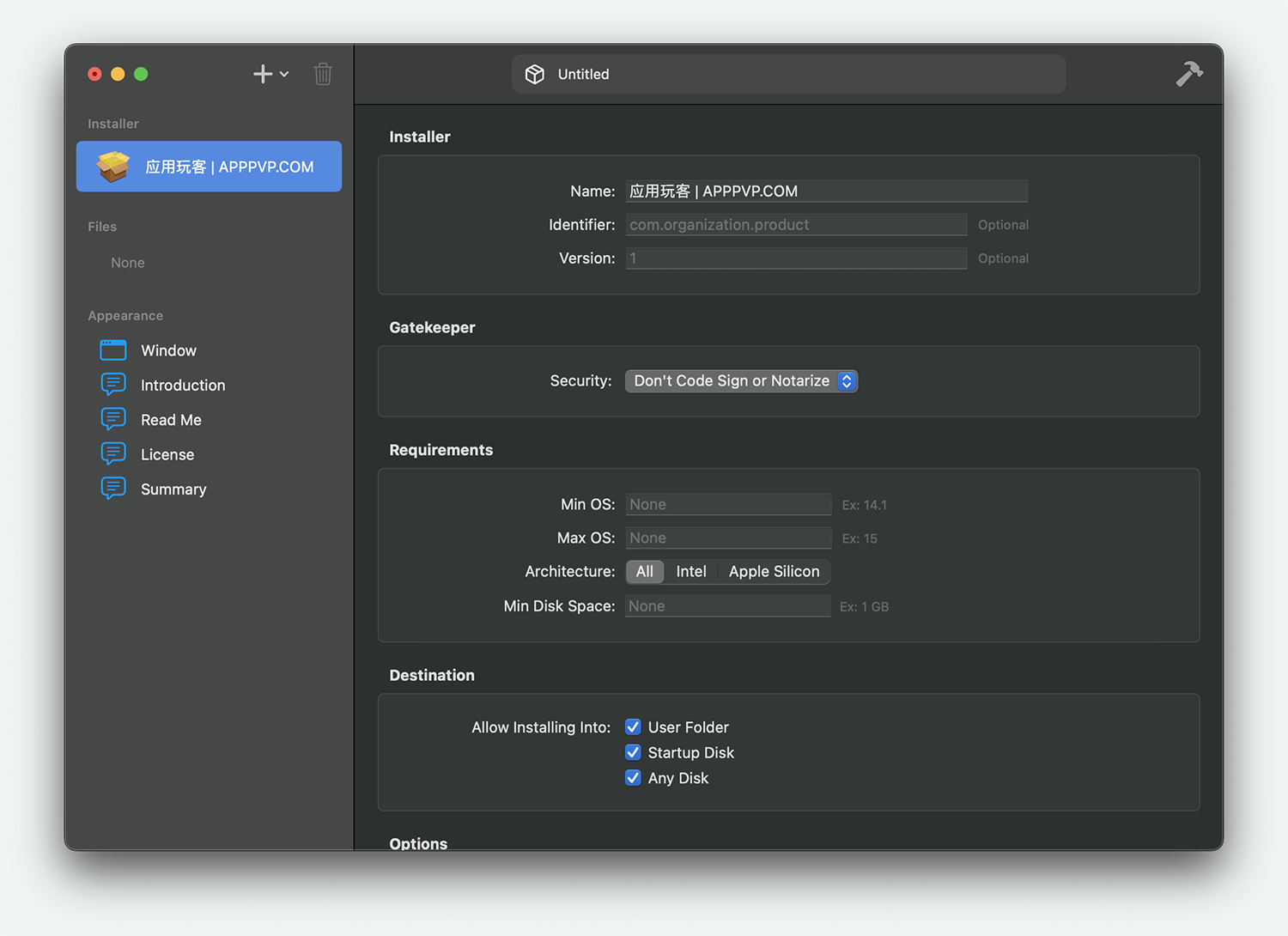This screenshot has width=1288, height=936.
Task: Click None under Files
Action: pos(127,263)
